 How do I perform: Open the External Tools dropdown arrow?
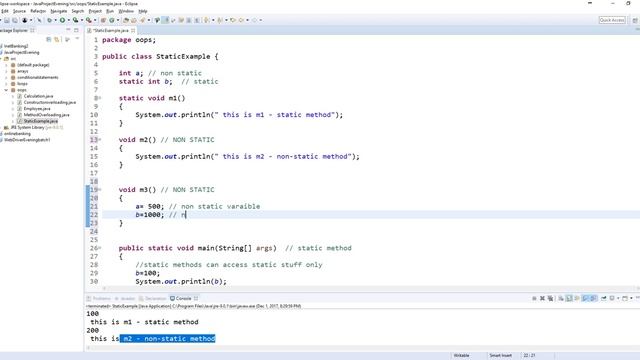tap(95, 20)
